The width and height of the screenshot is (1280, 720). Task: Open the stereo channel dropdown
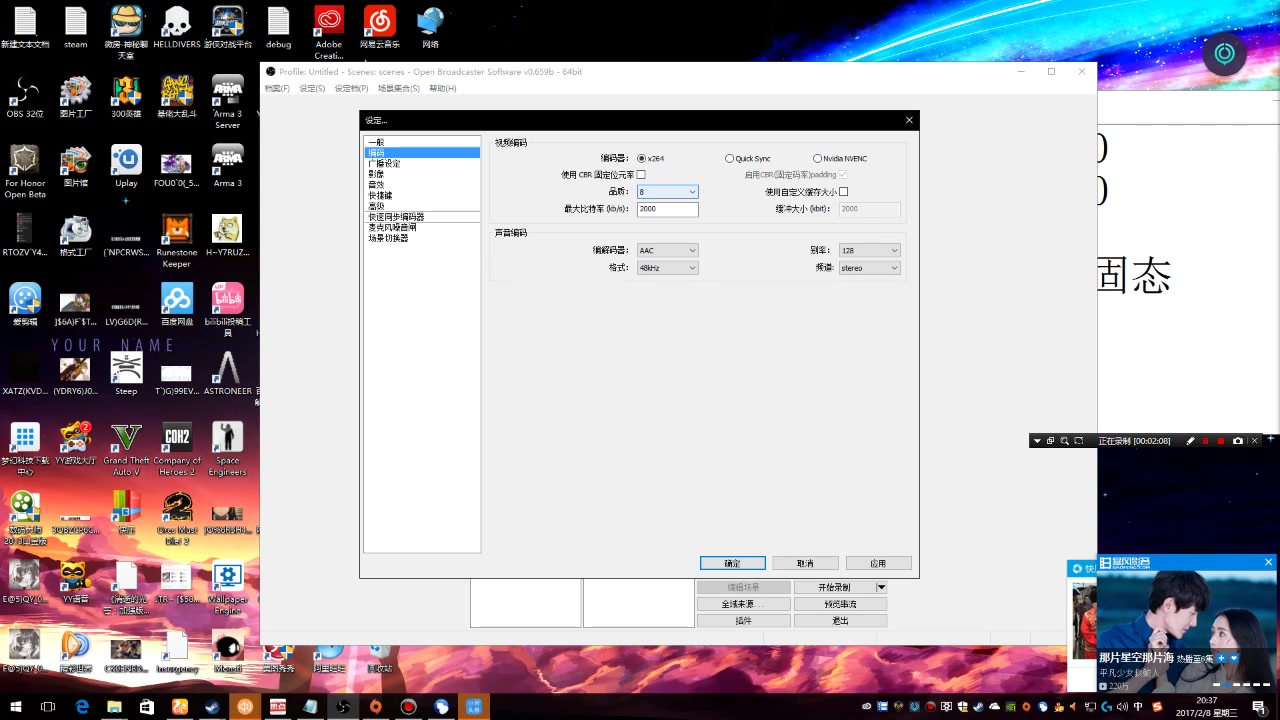coord(869,268)
